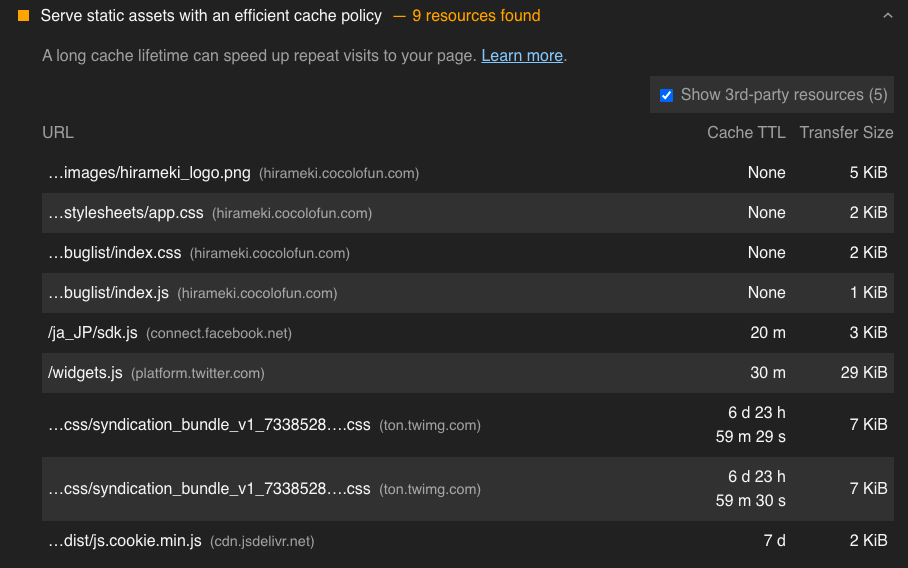Click the /ja_JP/sdk.js Facebook resource
This screenshot has height=568, width=908.
[x=93, y=332]
